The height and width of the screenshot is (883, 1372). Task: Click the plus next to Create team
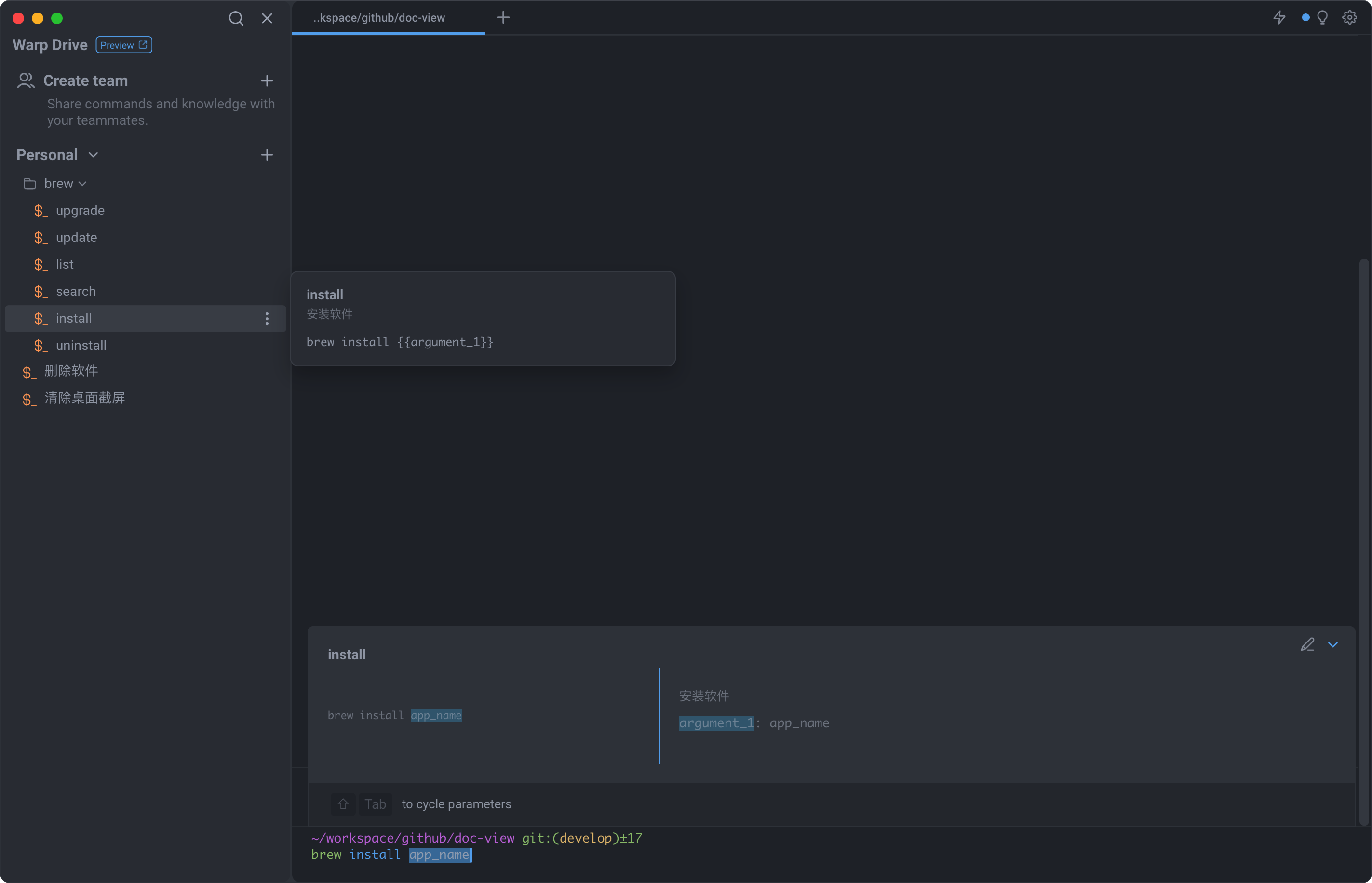[267, 81]
